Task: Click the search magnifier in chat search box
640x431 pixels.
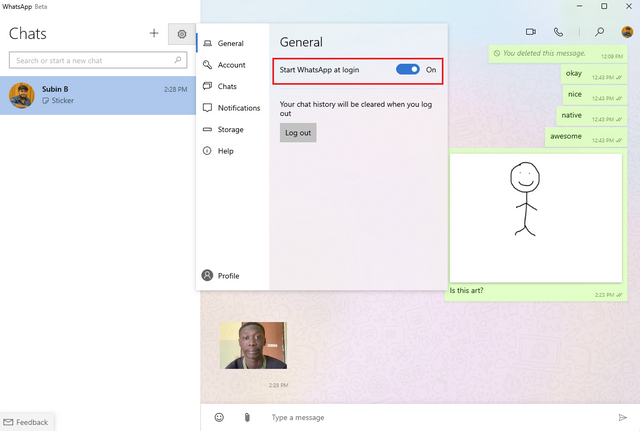Action: pyautogui.click(x=178, y=60)
